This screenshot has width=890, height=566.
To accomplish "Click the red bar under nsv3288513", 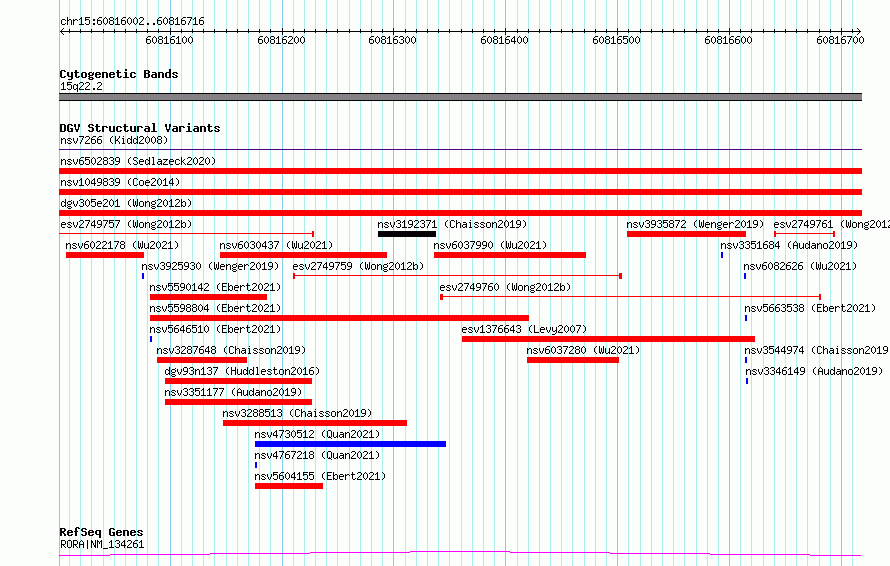I will 315,423.
